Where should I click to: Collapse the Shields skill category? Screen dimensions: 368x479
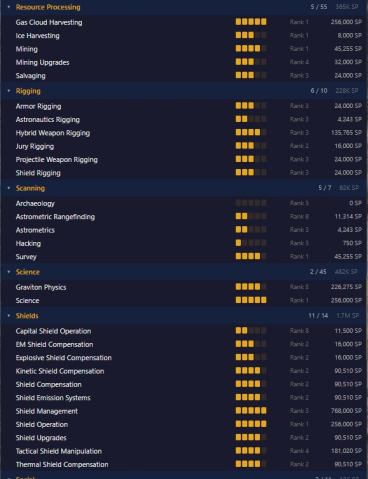coord(9,316)
